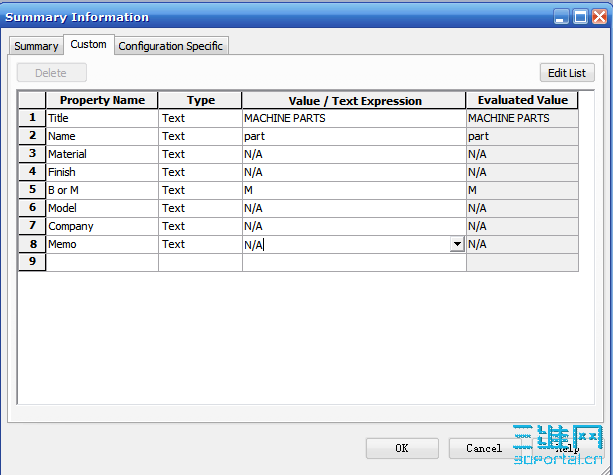Switch to the Summary tab
The image size is (613, 475).
pos(36,46)
